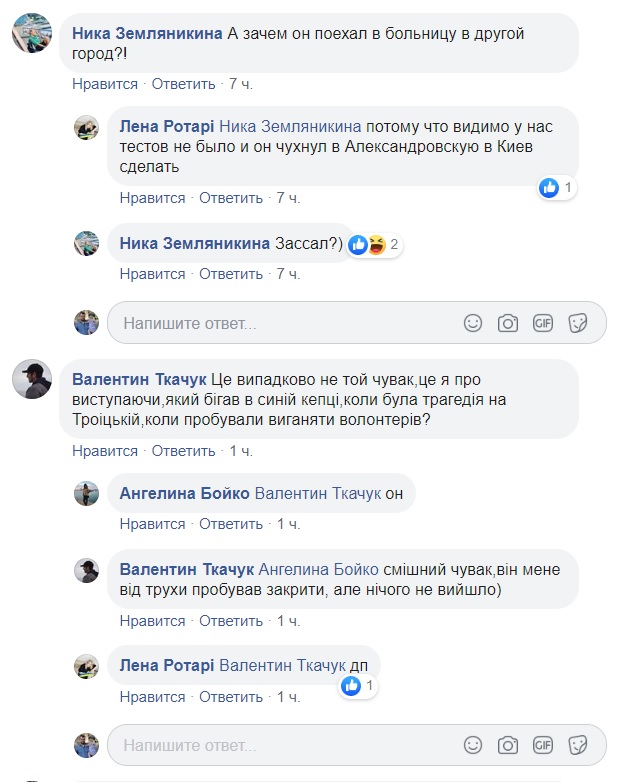Open GIF picker in first reply box
The height and width of the screenshot is (782, 618).
pyautogui.click(x=542, y=323)
